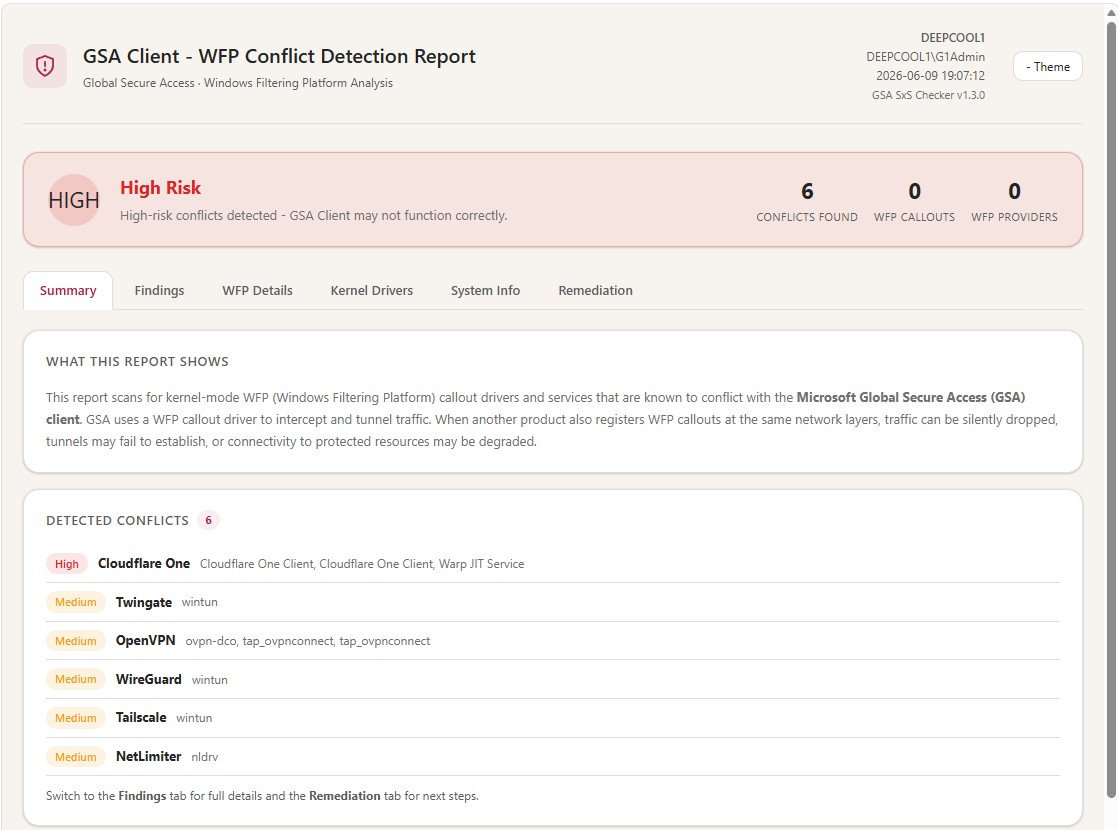Click the nldrv driver name
The image size is (1118, 830).
coord(205,757)
